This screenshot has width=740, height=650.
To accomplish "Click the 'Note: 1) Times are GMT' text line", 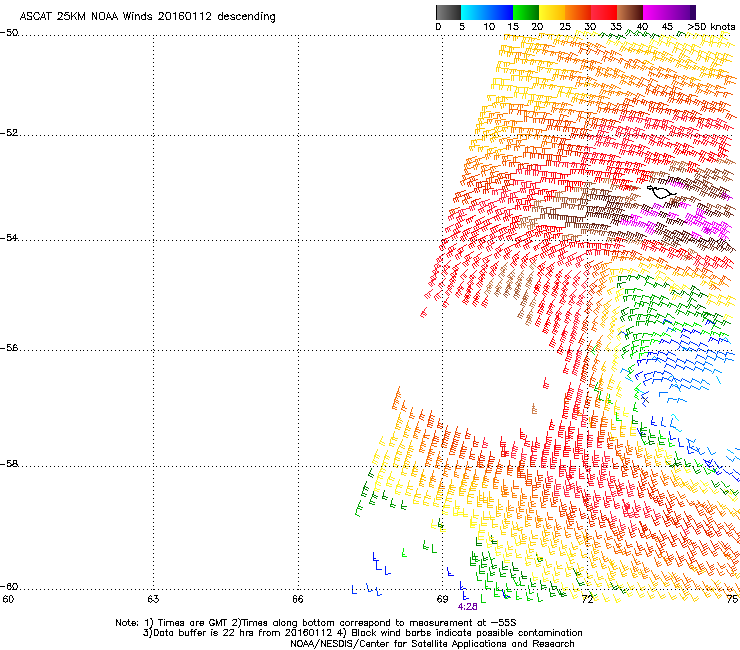I will pos(316,623).
